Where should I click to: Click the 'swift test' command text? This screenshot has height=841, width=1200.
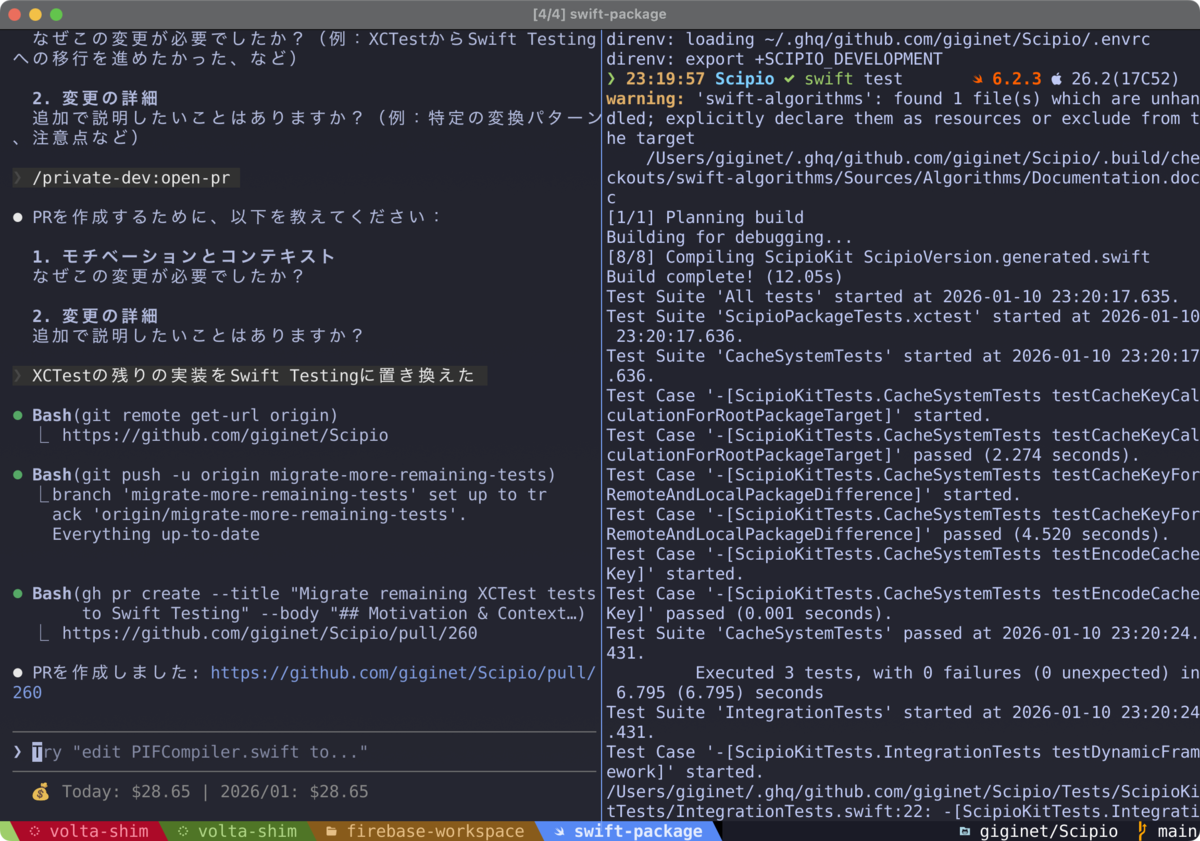pos(853,79)
